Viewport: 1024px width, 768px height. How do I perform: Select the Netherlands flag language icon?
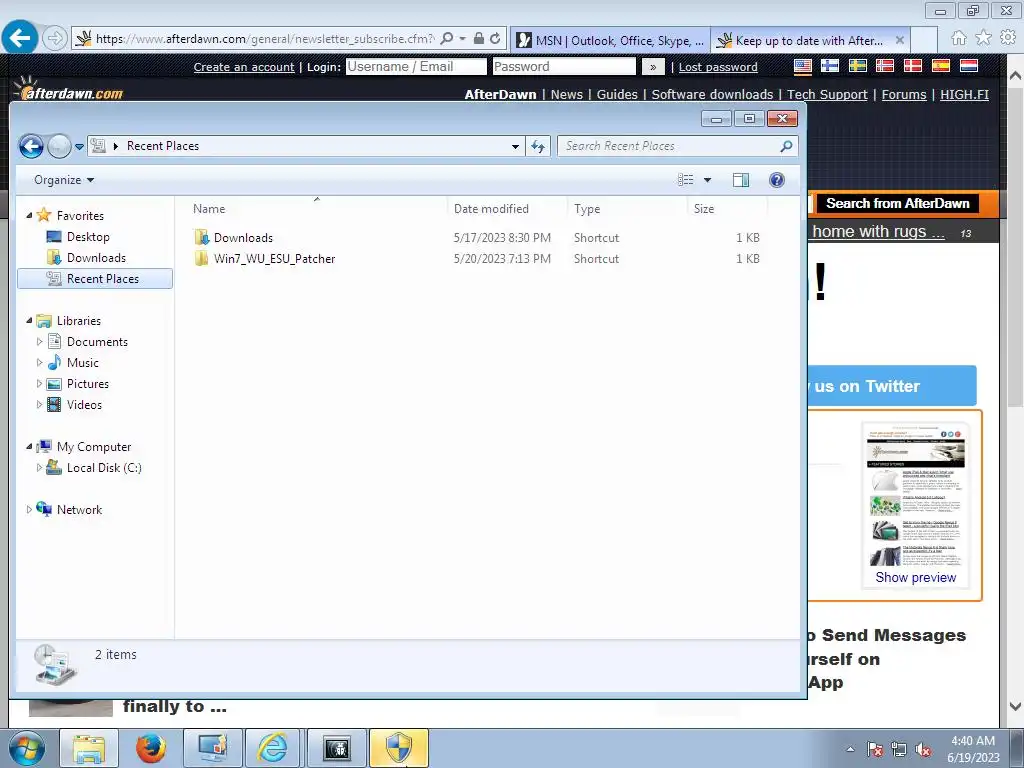968,66
